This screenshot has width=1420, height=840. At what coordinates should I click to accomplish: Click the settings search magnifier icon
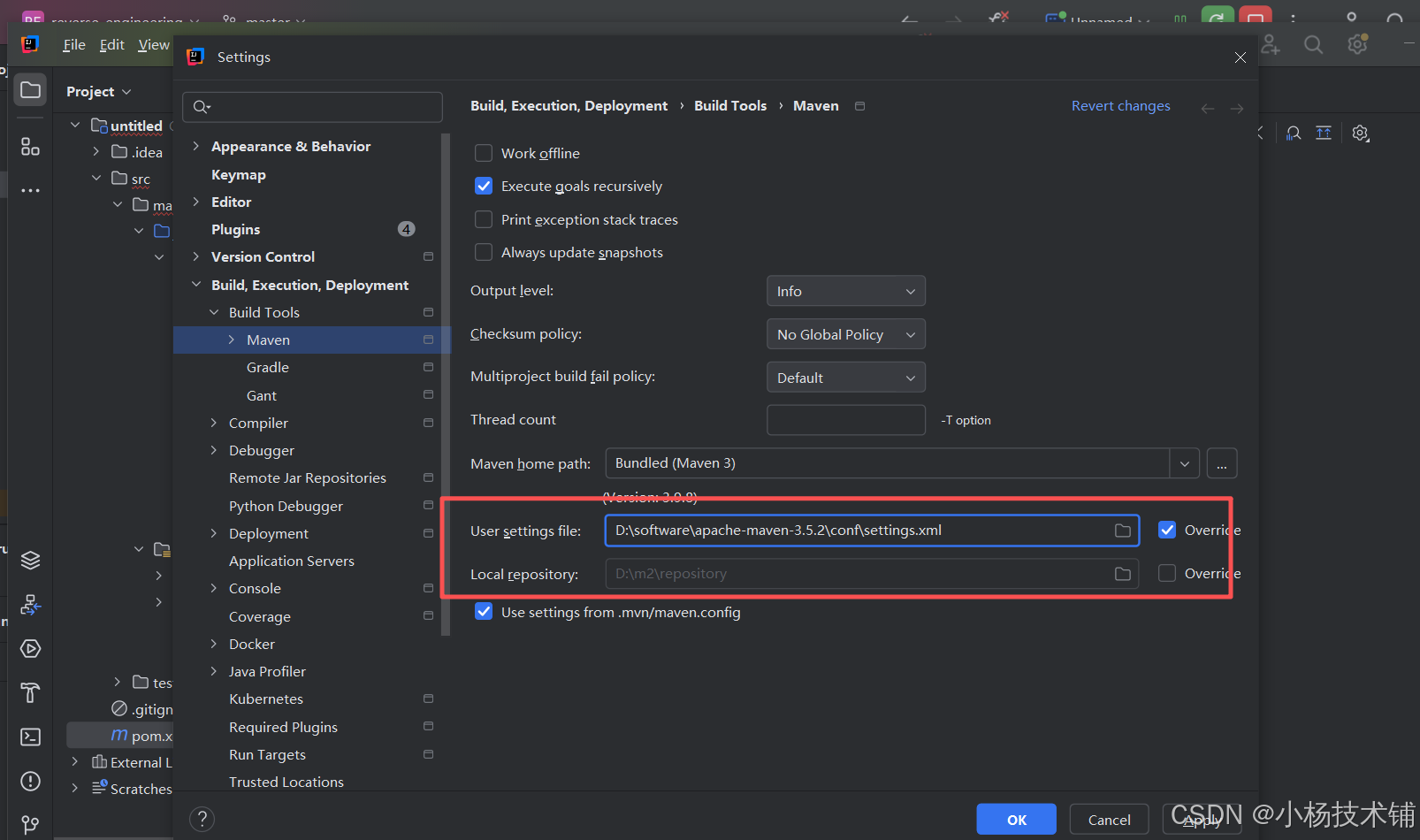[202, 107]
